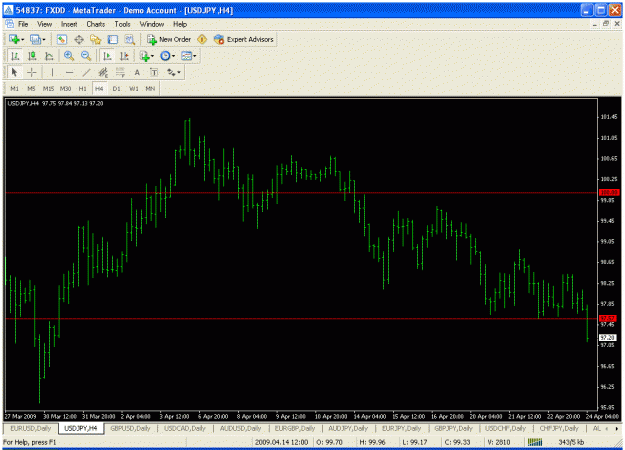625x450 pixels.
Task: Switch to GBPUSD,Daily chart tab
Action: tap(130, 428)
